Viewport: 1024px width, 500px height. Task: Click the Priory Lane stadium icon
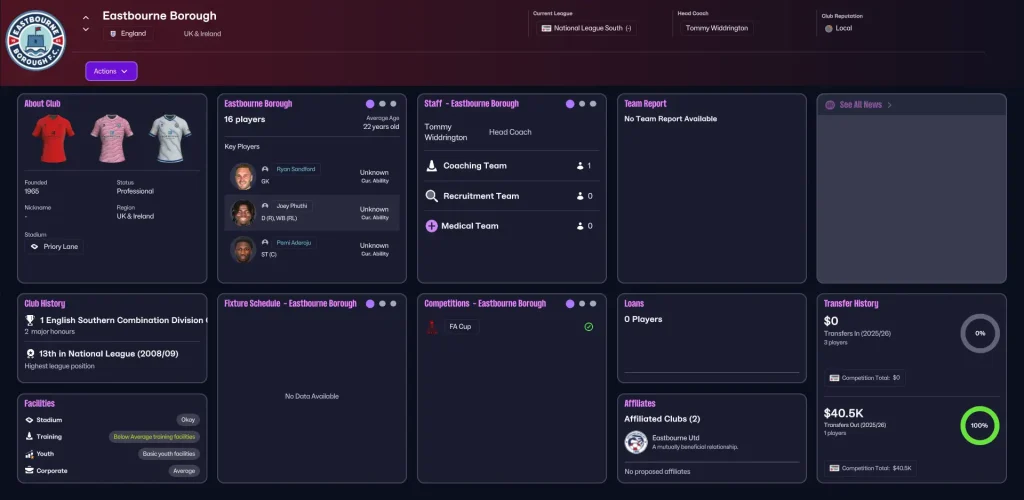tap(35, 247)
